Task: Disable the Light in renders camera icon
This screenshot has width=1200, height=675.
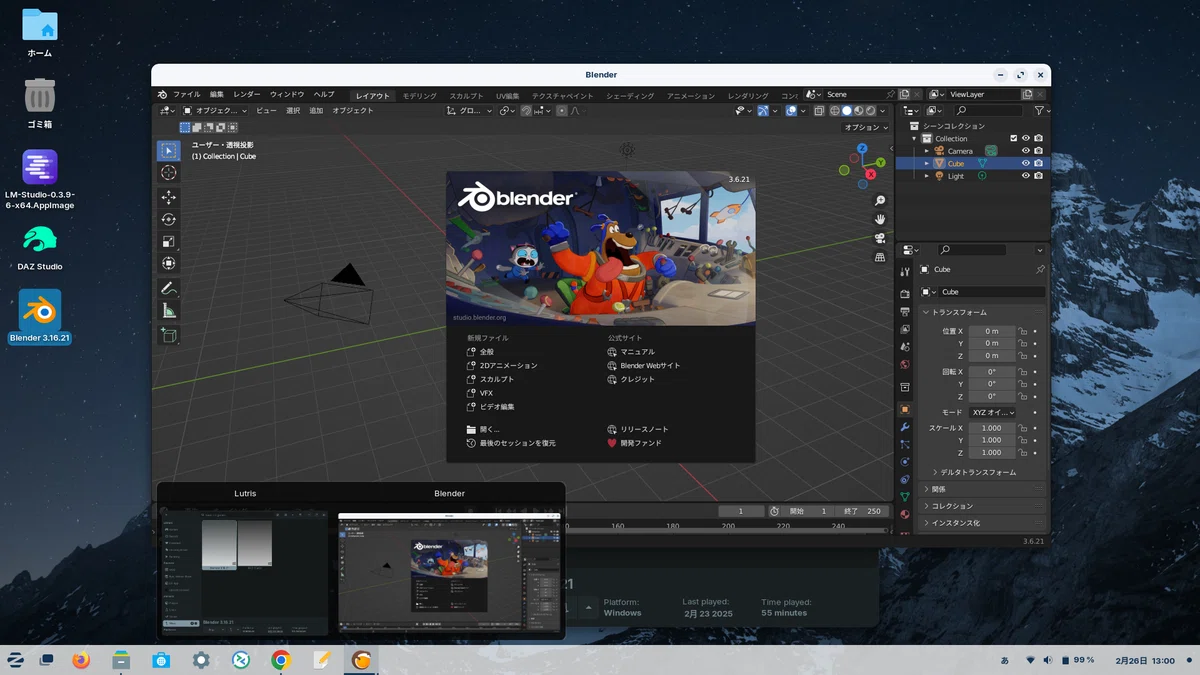Action: [x=1039, y=176]
